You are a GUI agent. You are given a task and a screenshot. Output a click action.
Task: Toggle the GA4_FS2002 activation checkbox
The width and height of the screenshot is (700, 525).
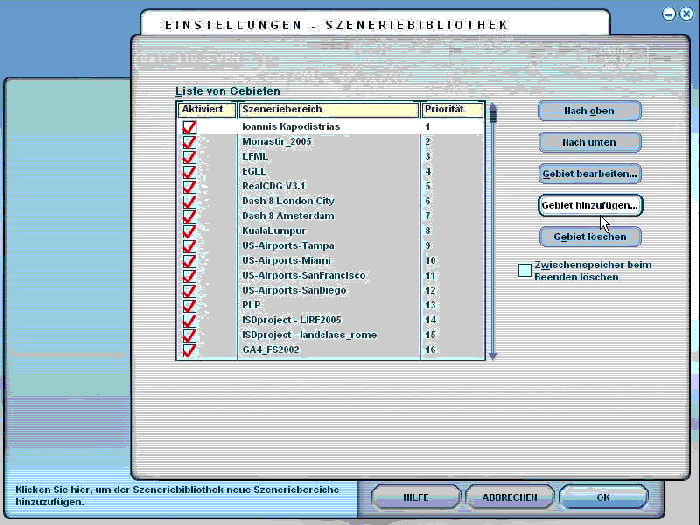[189, 350]
